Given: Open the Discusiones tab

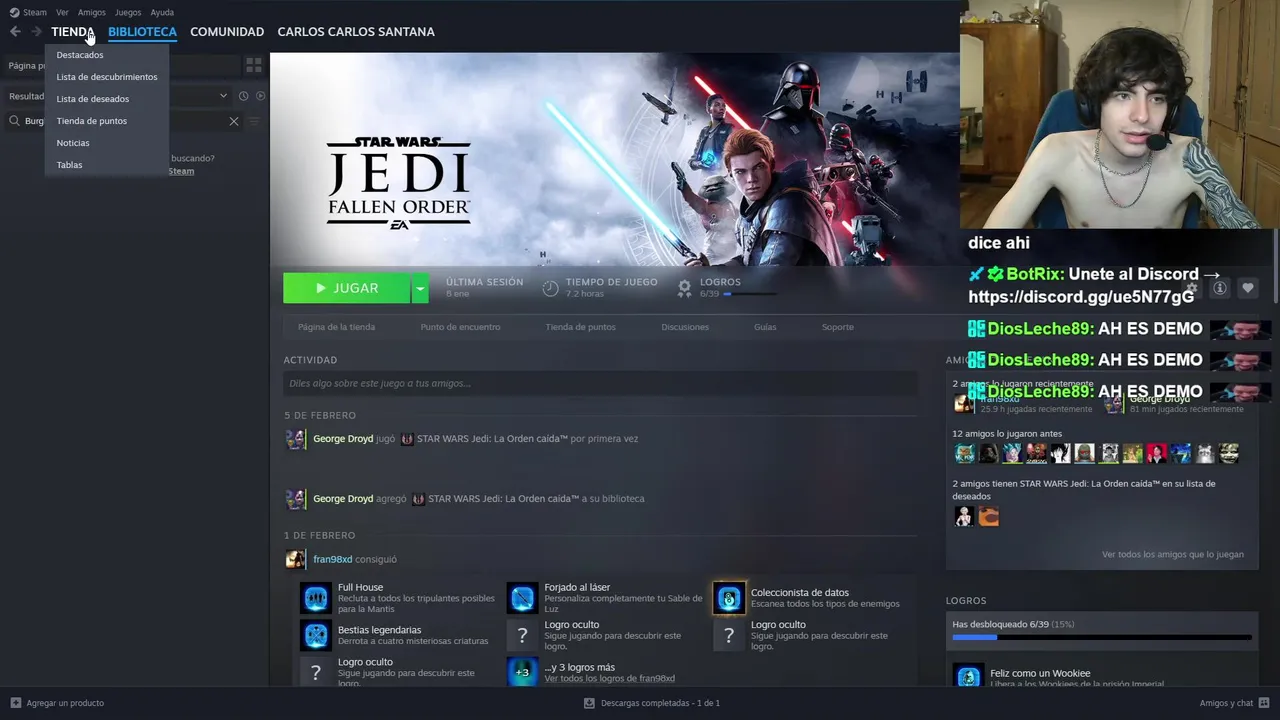Looking at the screenshot, I should [x=685, y=327].
